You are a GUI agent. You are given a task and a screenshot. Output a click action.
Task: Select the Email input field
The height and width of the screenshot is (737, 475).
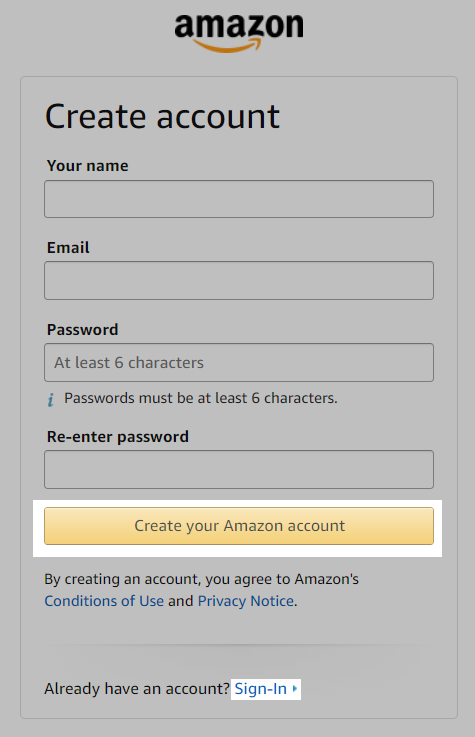click(x=239, y=281)
